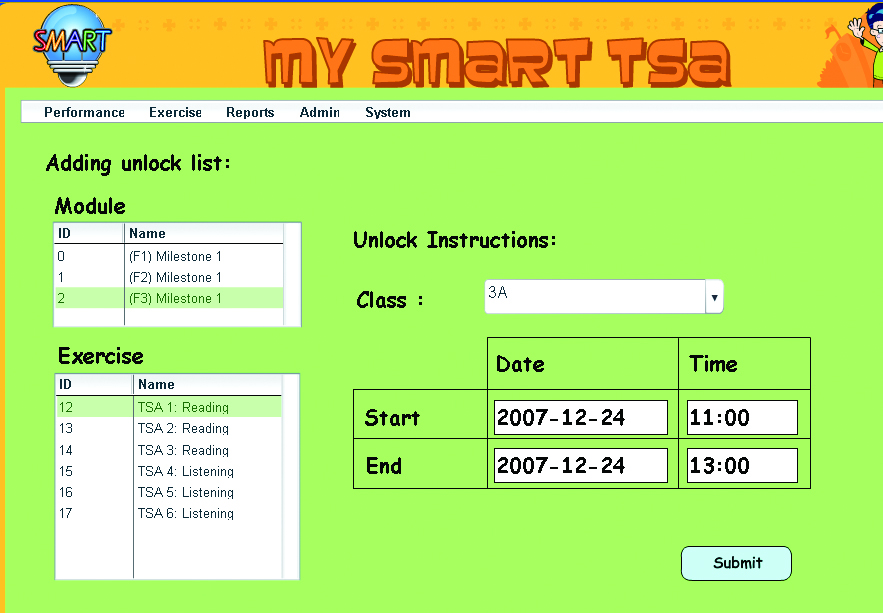Click the Start date input field
This screenshot has width=883, height=613.
pyautogui.click(x=580, y=418)
